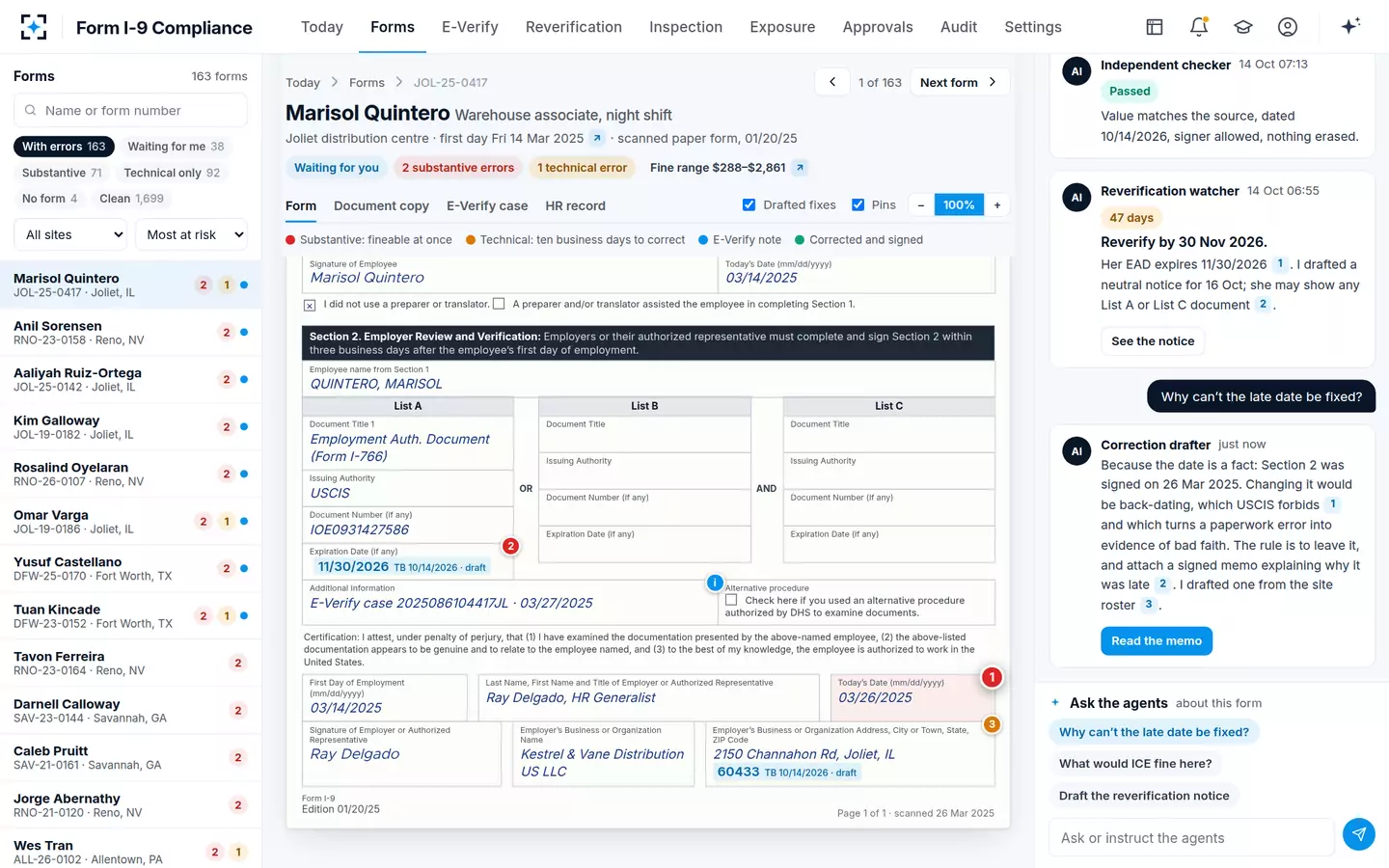Select orange pin 3 near employer address

(x=992, y=724)
